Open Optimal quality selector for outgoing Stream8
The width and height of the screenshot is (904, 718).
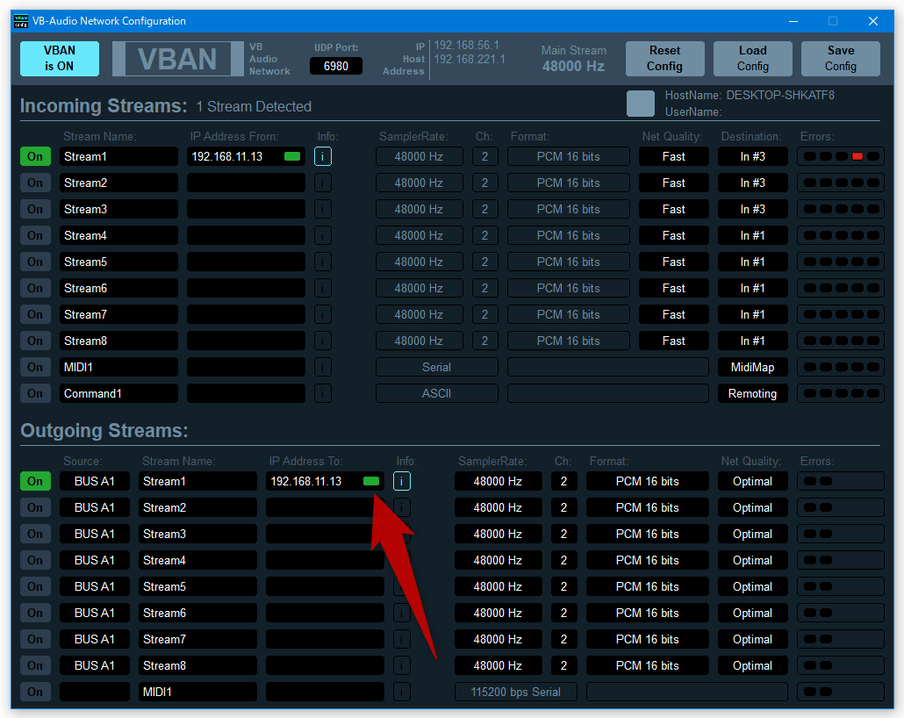tap(752, 666)
